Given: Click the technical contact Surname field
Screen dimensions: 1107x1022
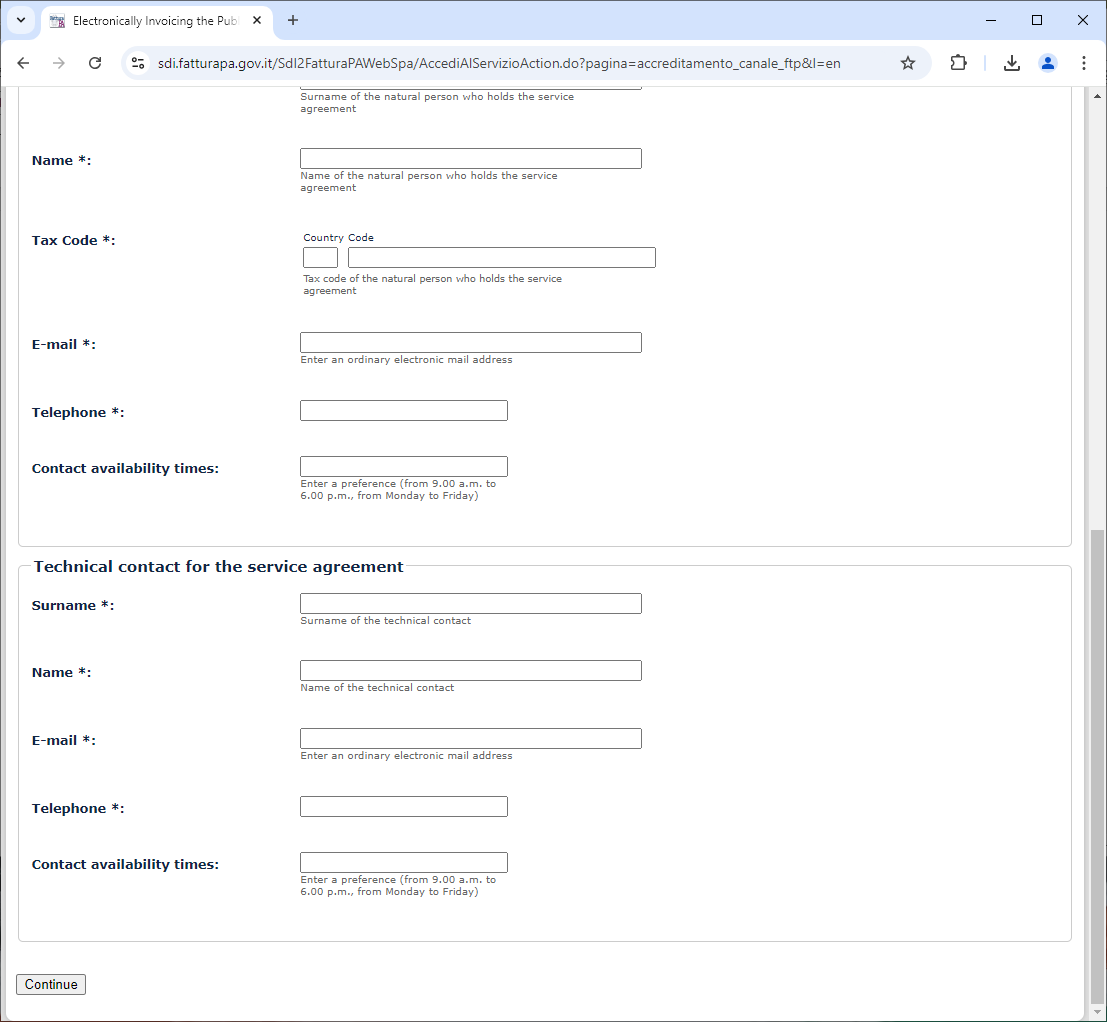Looking at the screenshot, I should [470, 604].
